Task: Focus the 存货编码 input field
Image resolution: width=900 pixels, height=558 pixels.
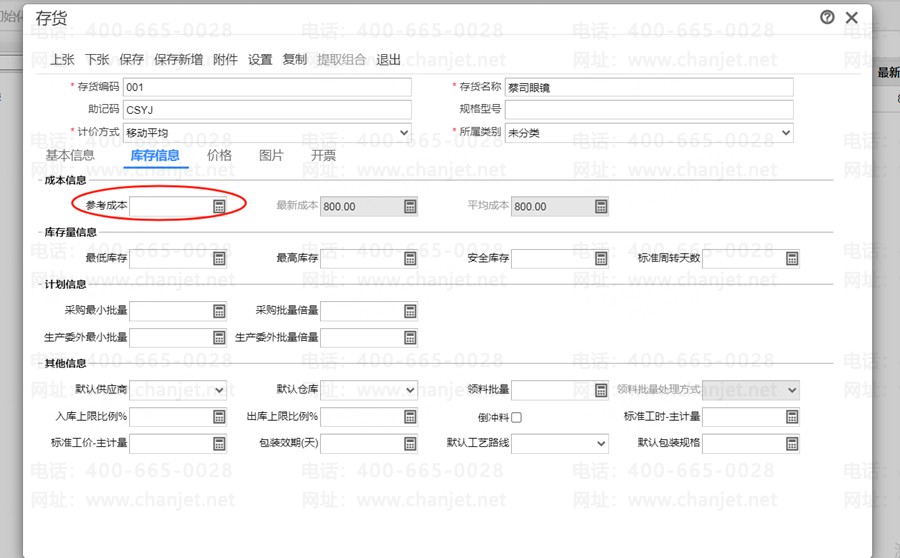Action: 267,87
